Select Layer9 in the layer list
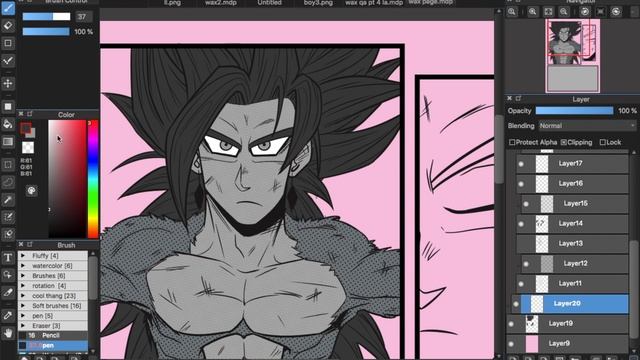640x360 pixels. [x=567, y=344]
